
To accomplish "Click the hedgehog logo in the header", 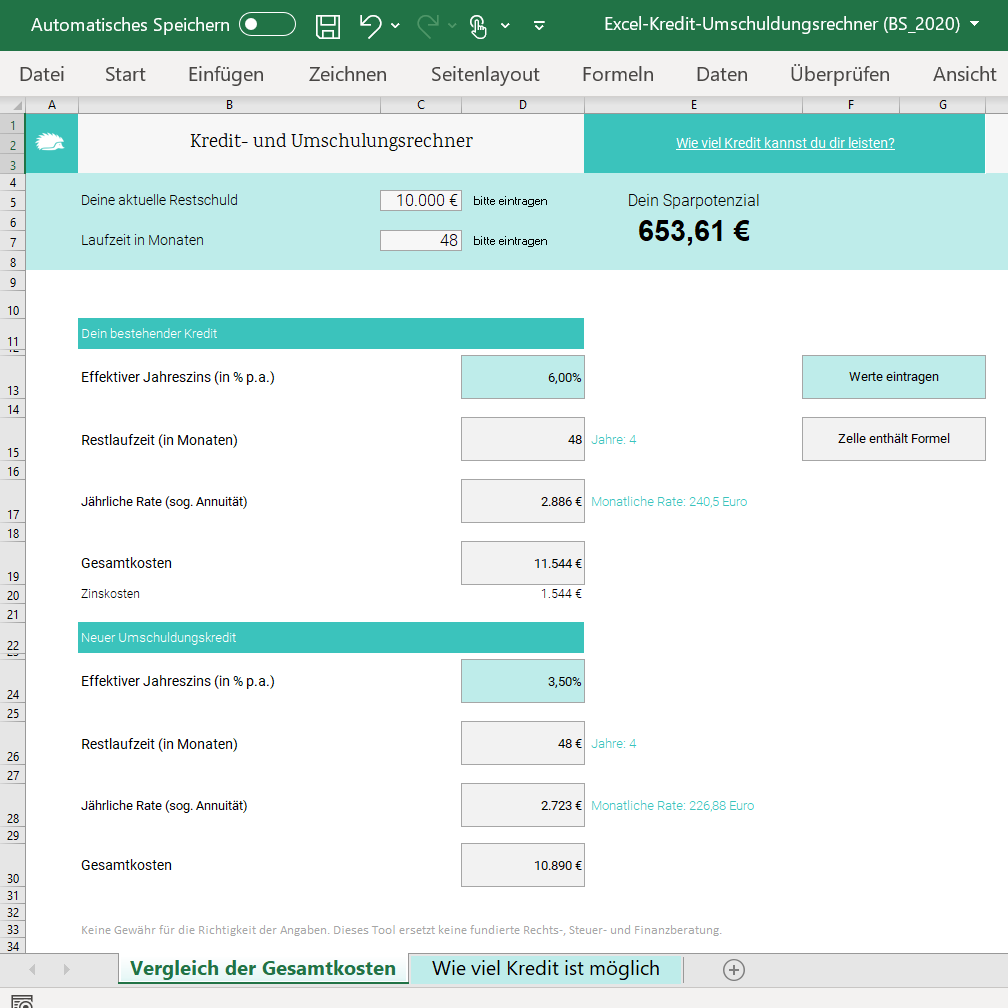I will click(50, 142).
